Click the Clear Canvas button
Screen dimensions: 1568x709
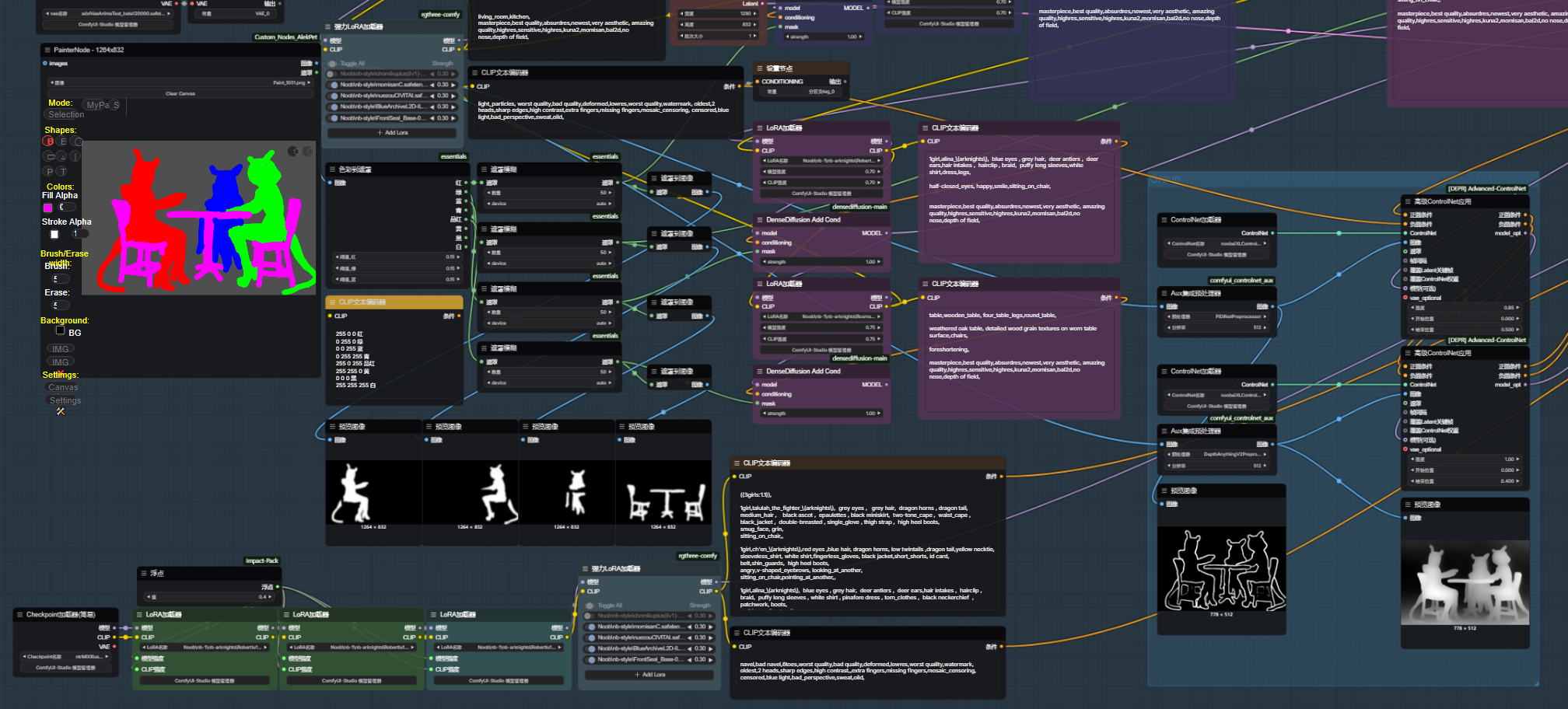pos(180,93)
